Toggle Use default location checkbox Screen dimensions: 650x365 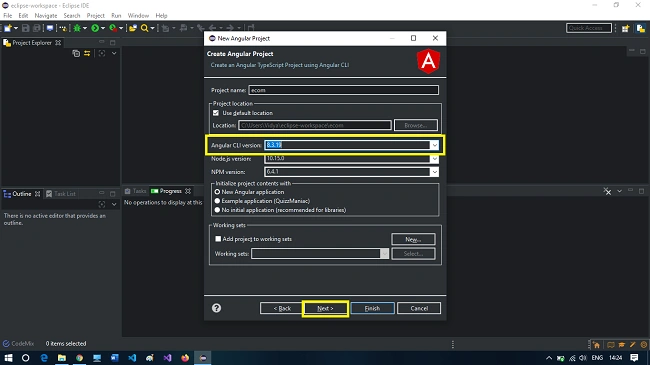click(216, 113)
